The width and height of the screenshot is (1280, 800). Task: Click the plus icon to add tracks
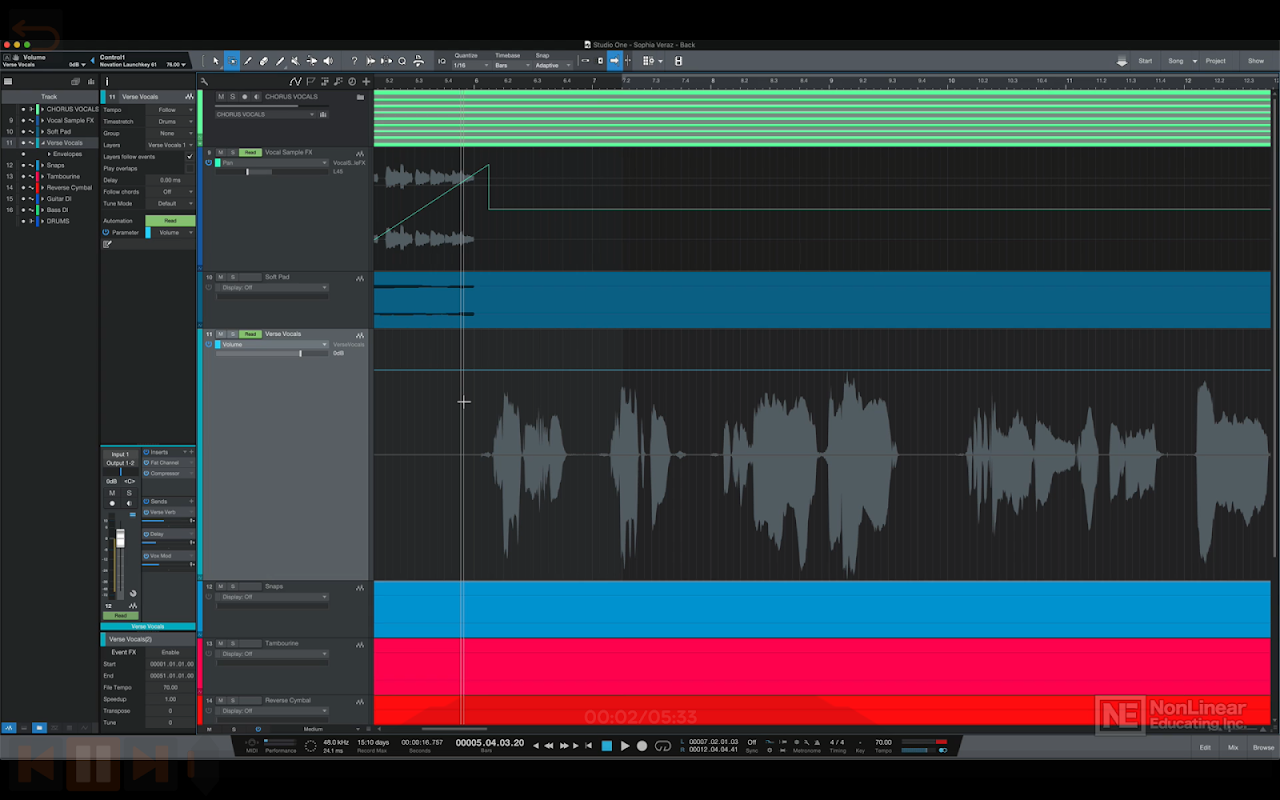click(366, 82)
